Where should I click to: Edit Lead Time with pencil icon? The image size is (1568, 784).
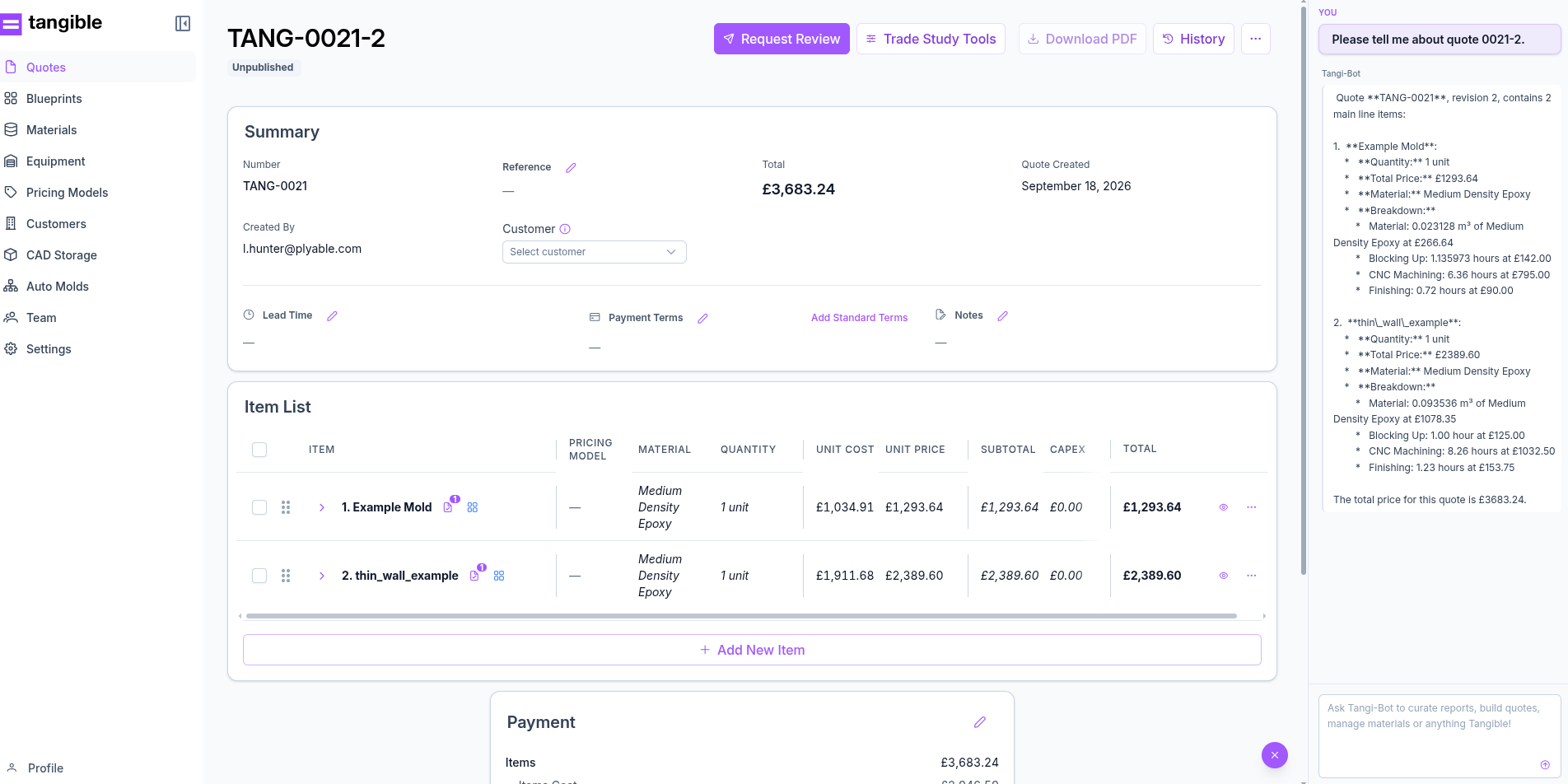[332, 316]
